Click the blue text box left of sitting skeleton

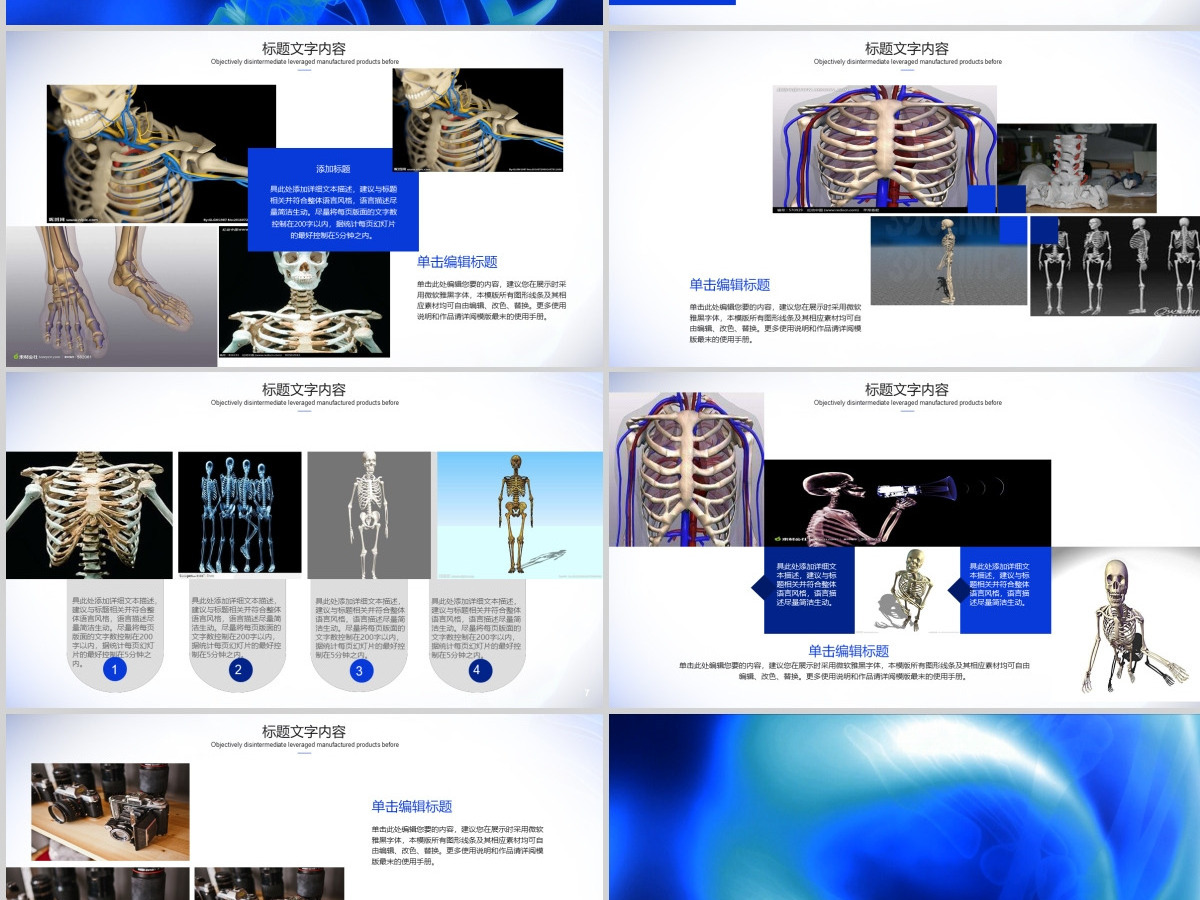(x=808, y=590)
